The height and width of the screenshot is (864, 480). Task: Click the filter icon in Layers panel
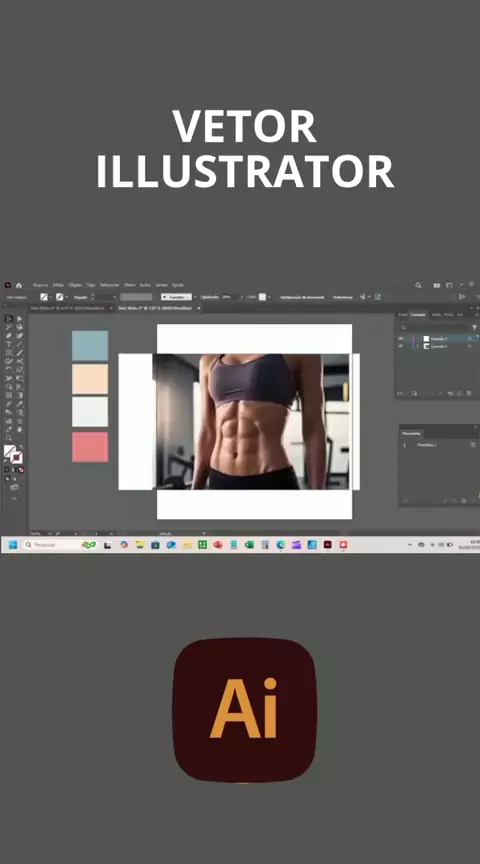[474, 327]
